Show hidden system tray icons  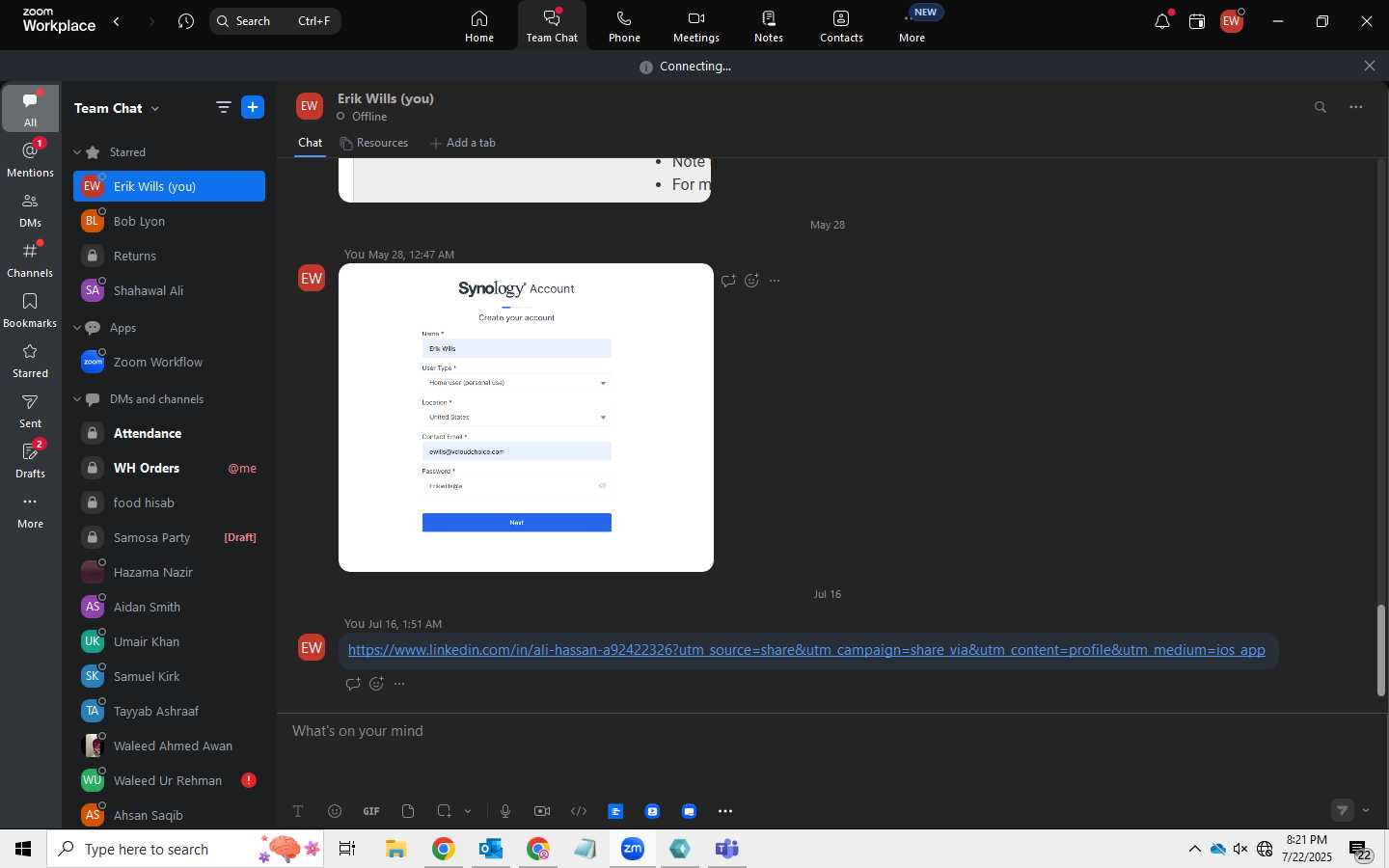click(x=1194, y=850)
